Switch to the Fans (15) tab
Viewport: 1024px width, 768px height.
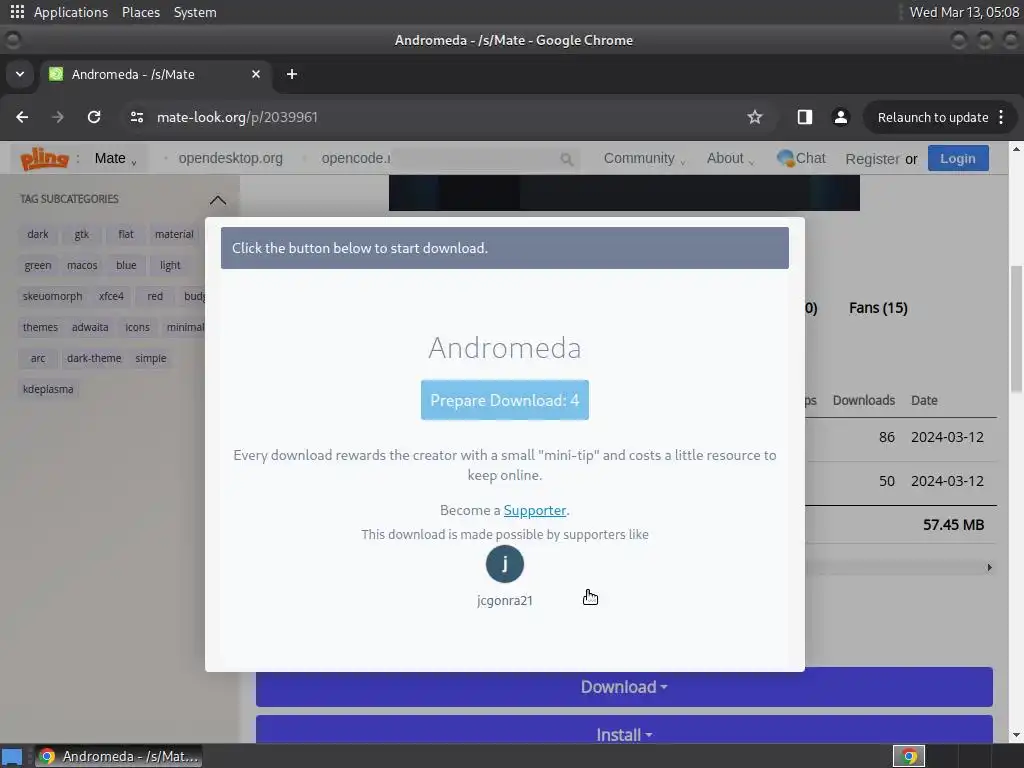coord(878,308)
